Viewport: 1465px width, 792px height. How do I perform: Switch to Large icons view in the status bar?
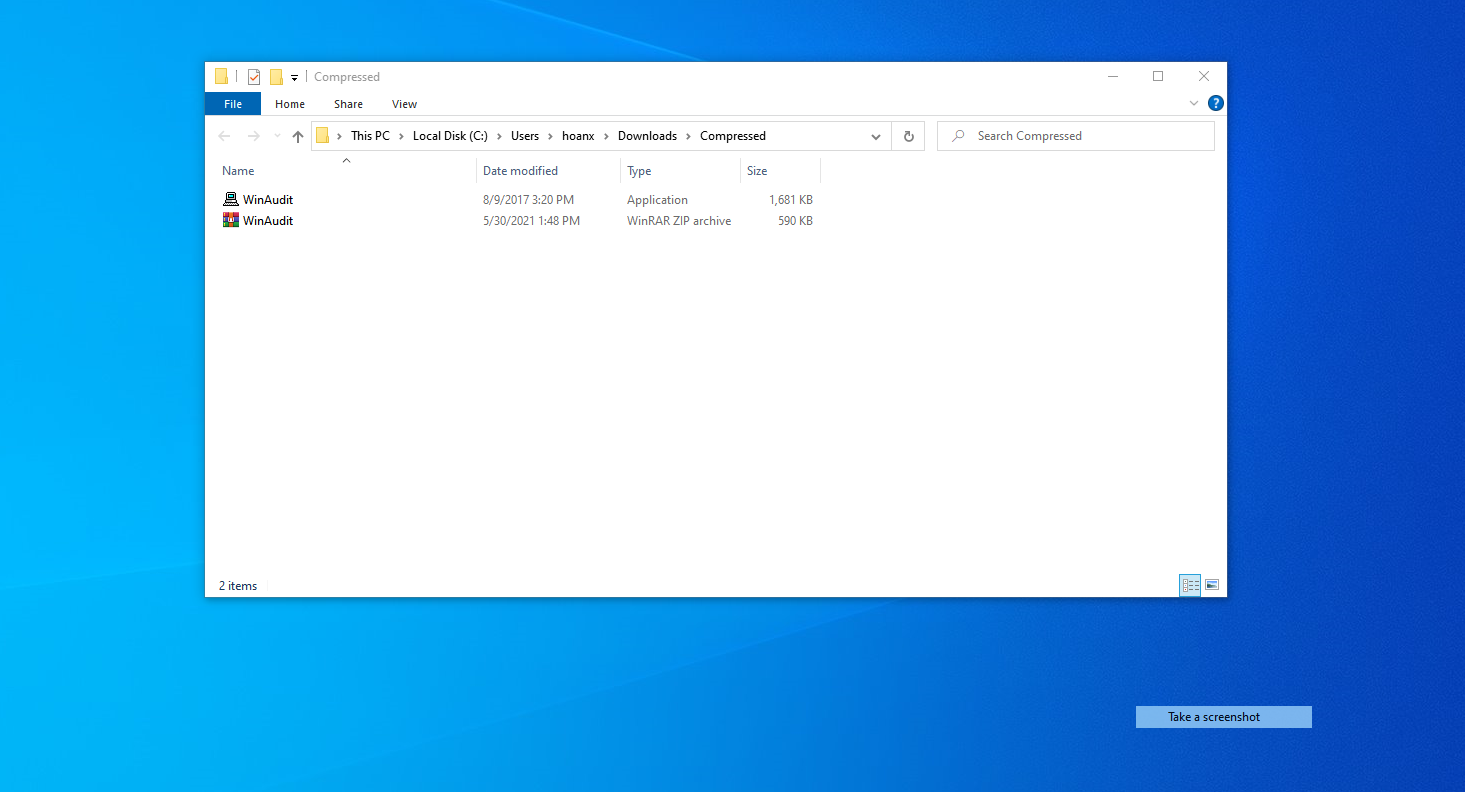[x=1212, y=585]
